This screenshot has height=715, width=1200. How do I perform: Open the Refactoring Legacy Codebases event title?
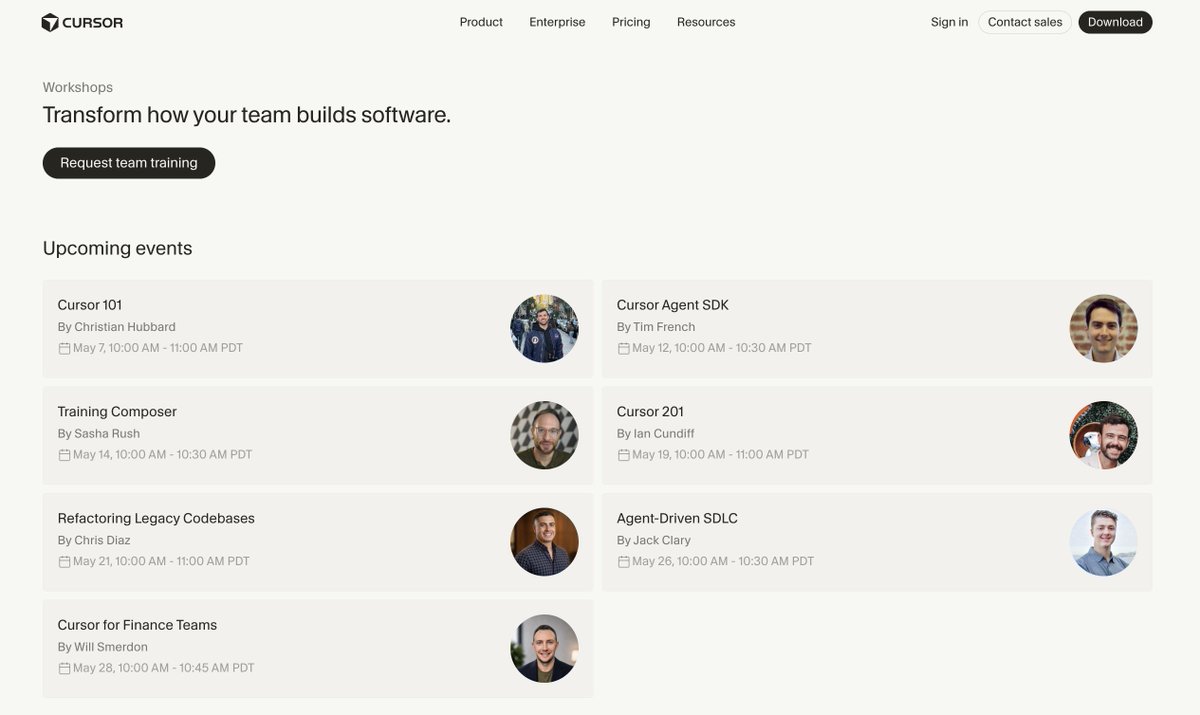coord(156,518)
